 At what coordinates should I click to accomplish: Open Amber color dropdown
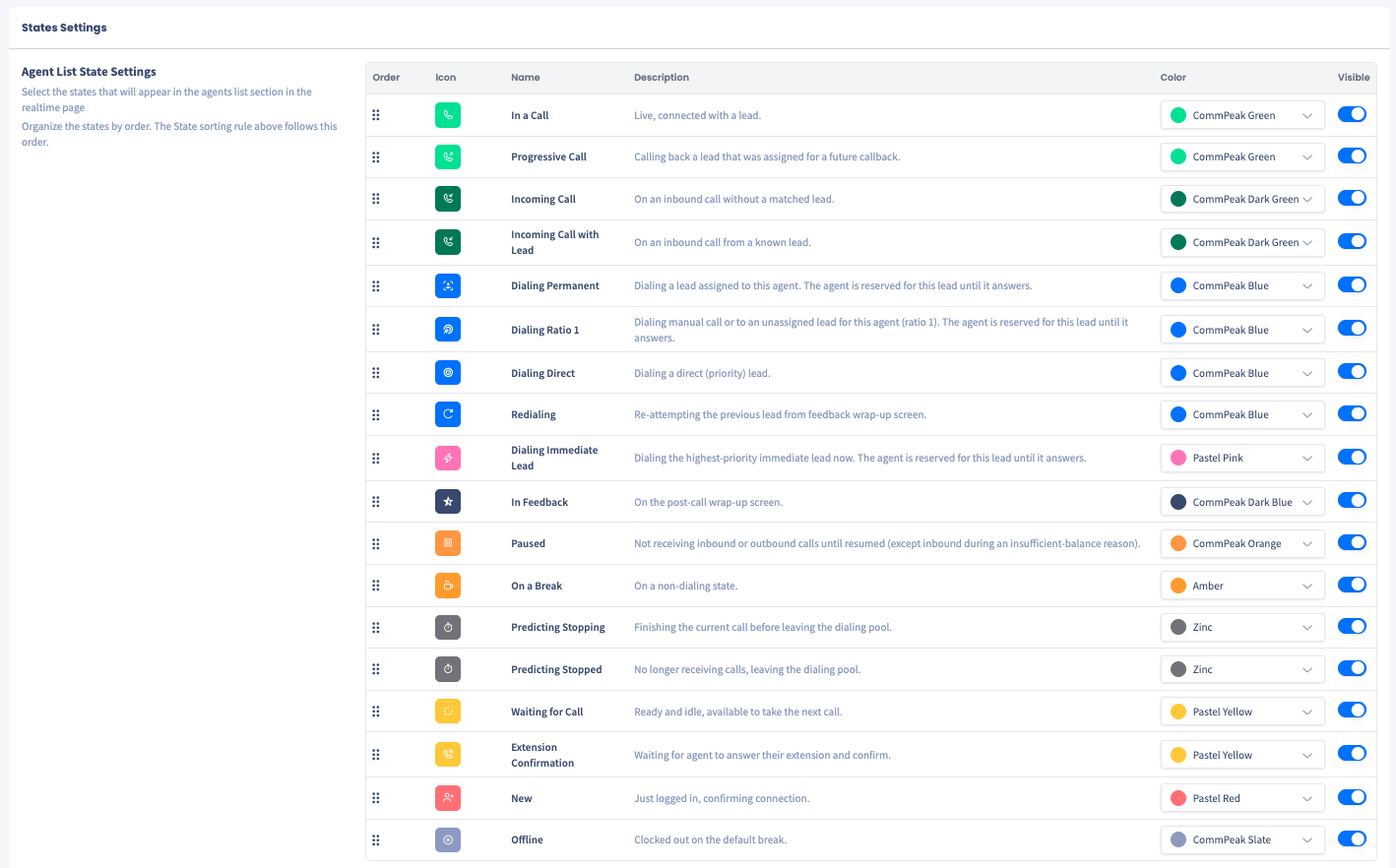1242,586
